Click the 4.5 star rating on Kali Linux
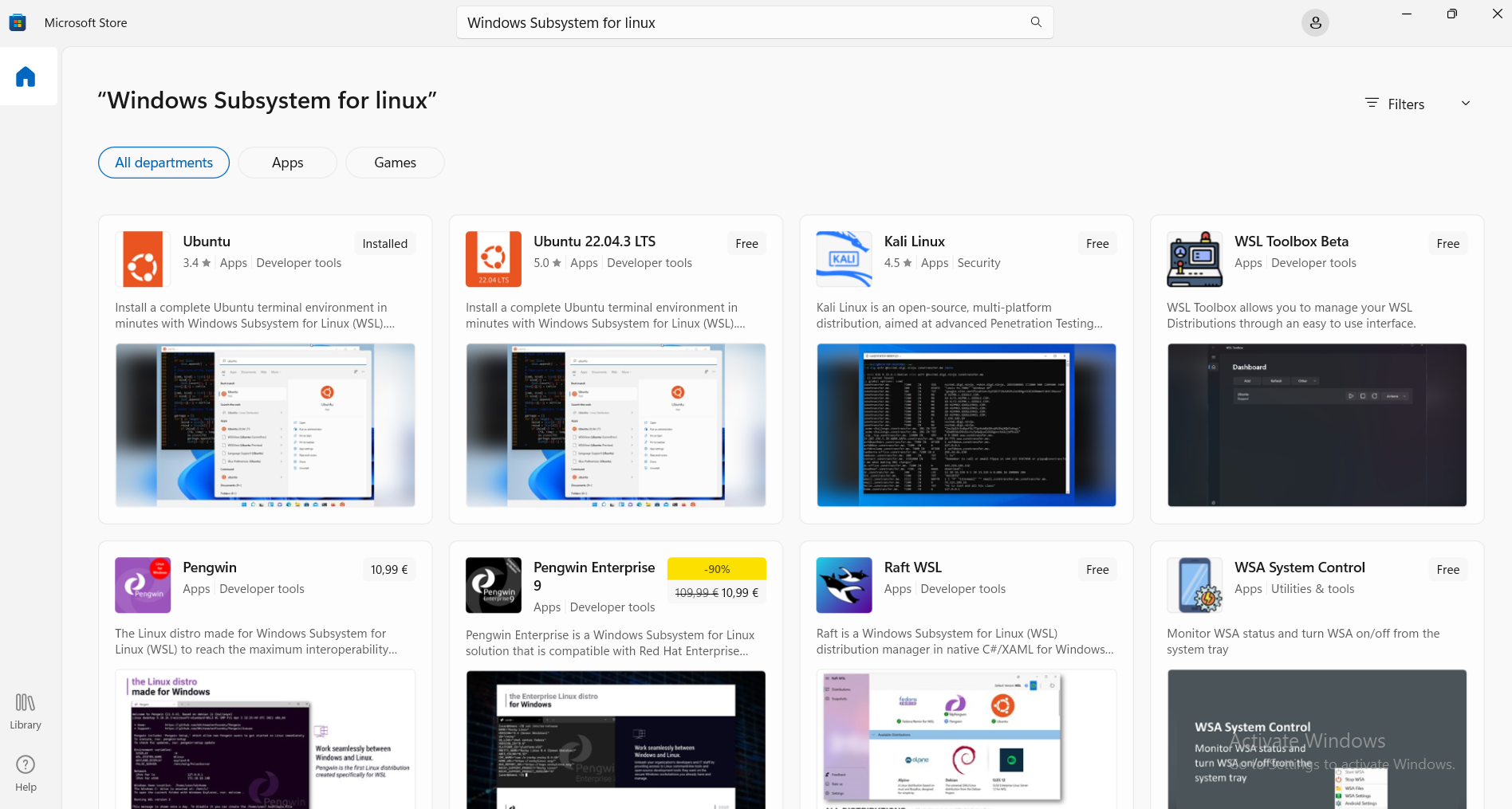The height and width of the screenshot is (809, 1512). [x=898, y=263]
